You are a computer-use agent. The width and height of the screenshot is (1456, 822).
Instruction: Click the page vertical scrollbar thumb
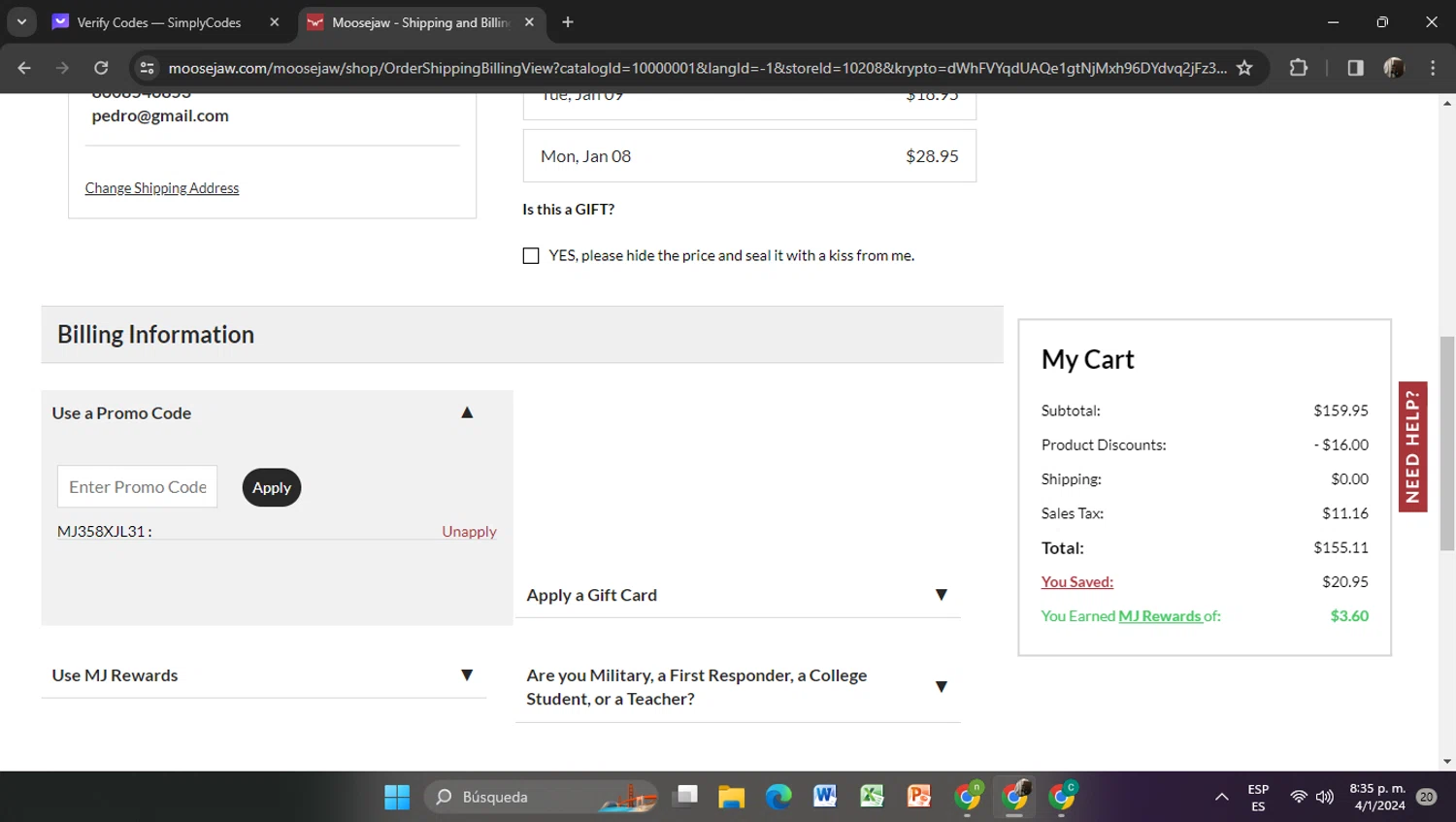[1447, 443]
